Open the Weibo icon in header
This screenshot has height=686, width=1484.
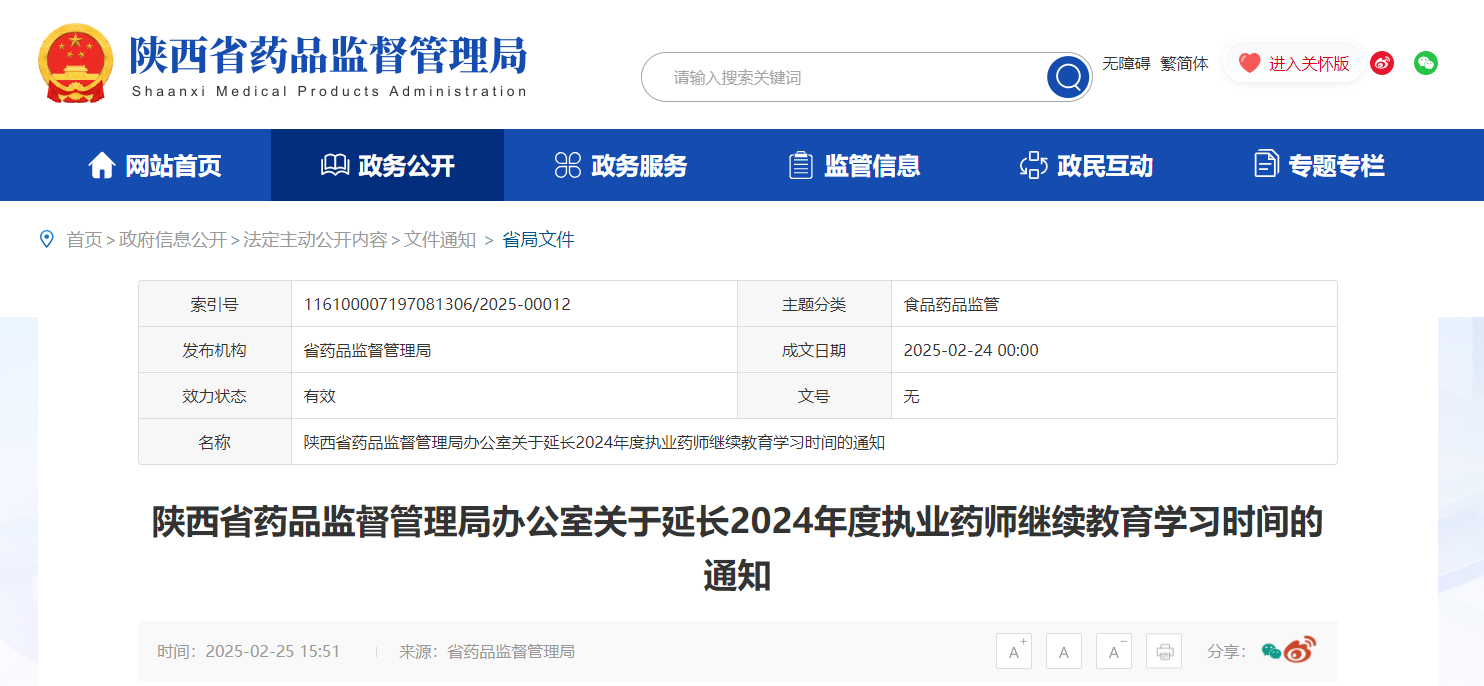[1382, 63]
